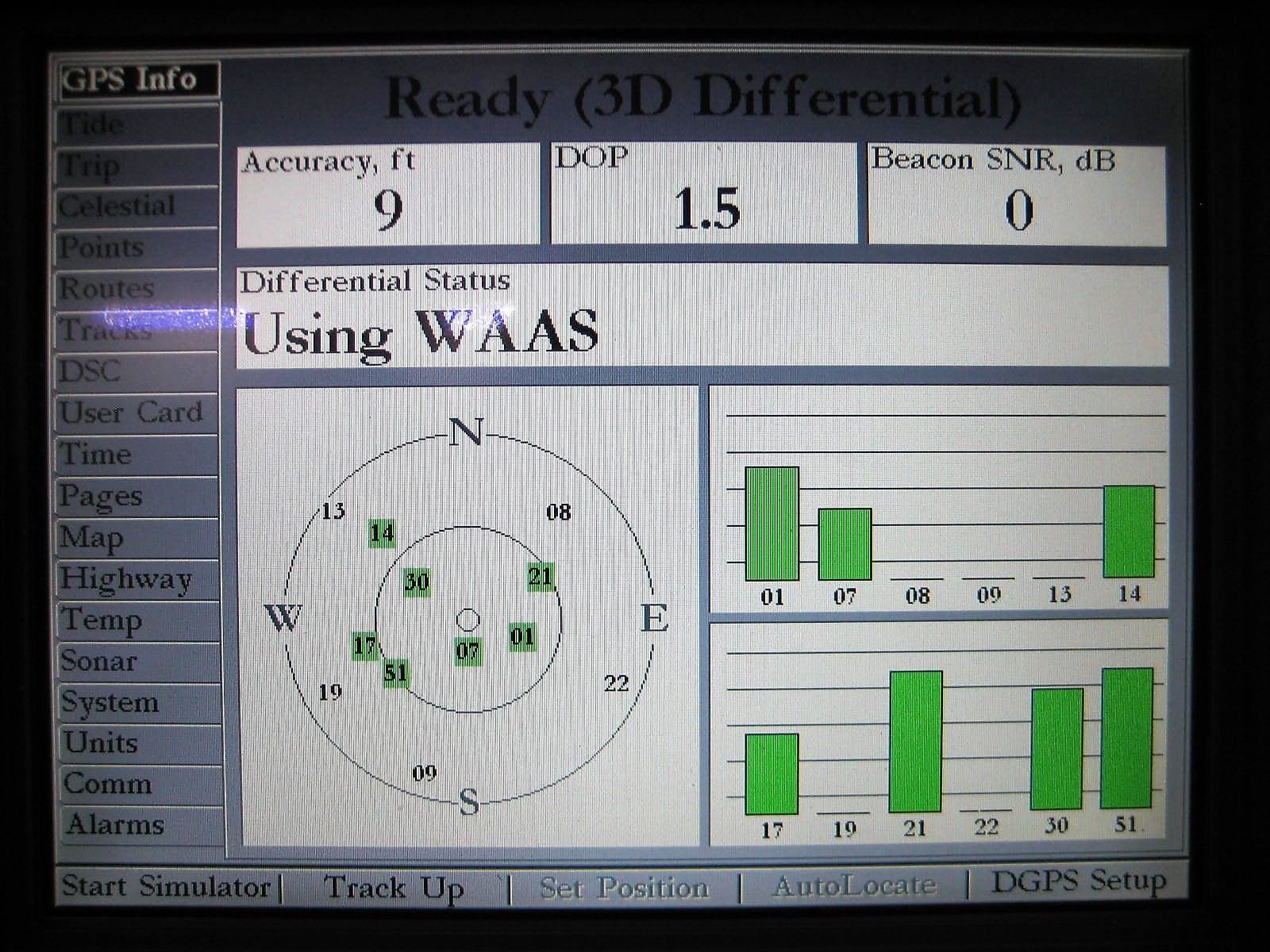Click the center position circle in sky view
The height and width of the screenshot is (952, 1270).
click(468, 620)
